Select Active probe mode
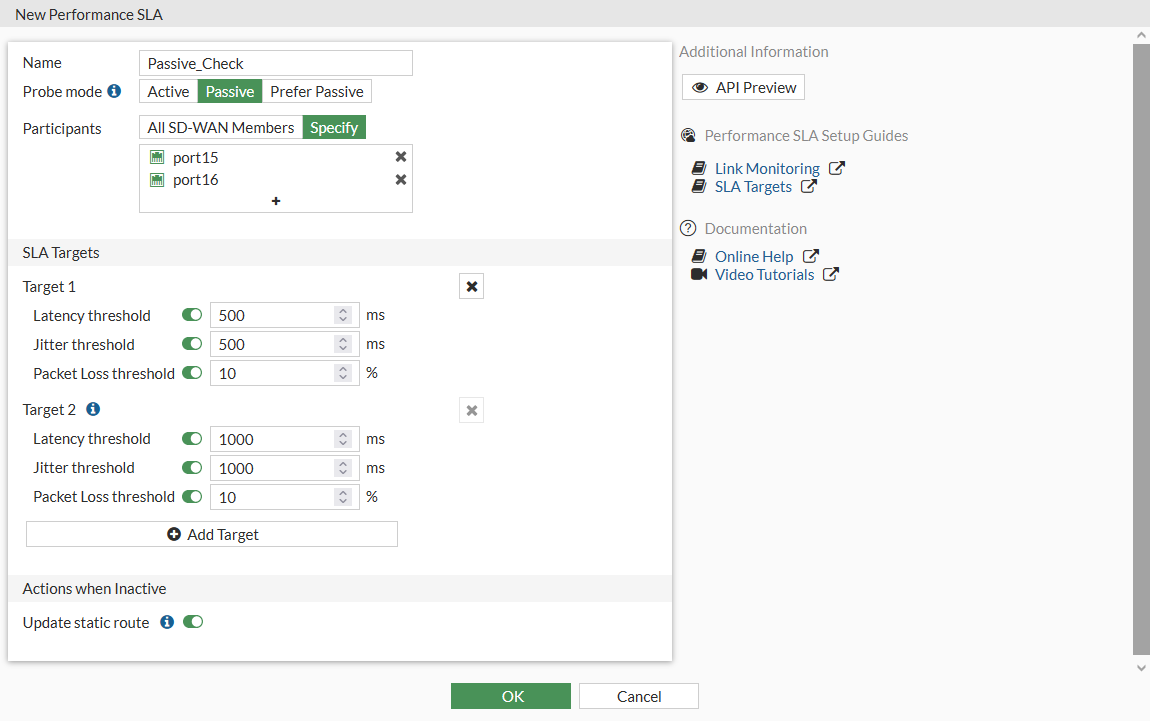1150x721 pixels. 168,92
